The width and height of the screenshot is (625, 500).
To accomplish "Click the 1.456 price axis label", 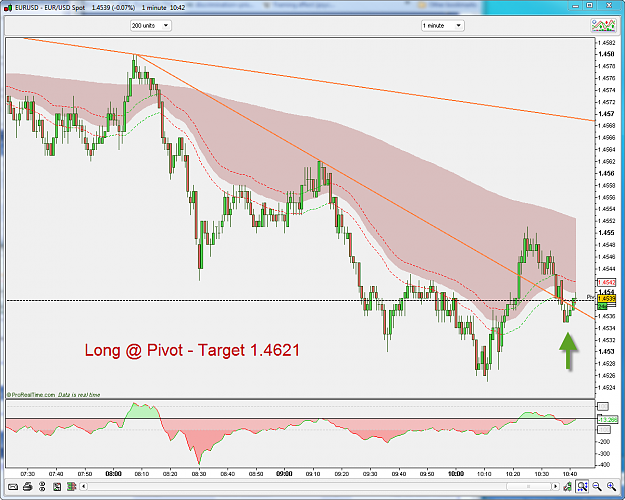I will point(606,173).
